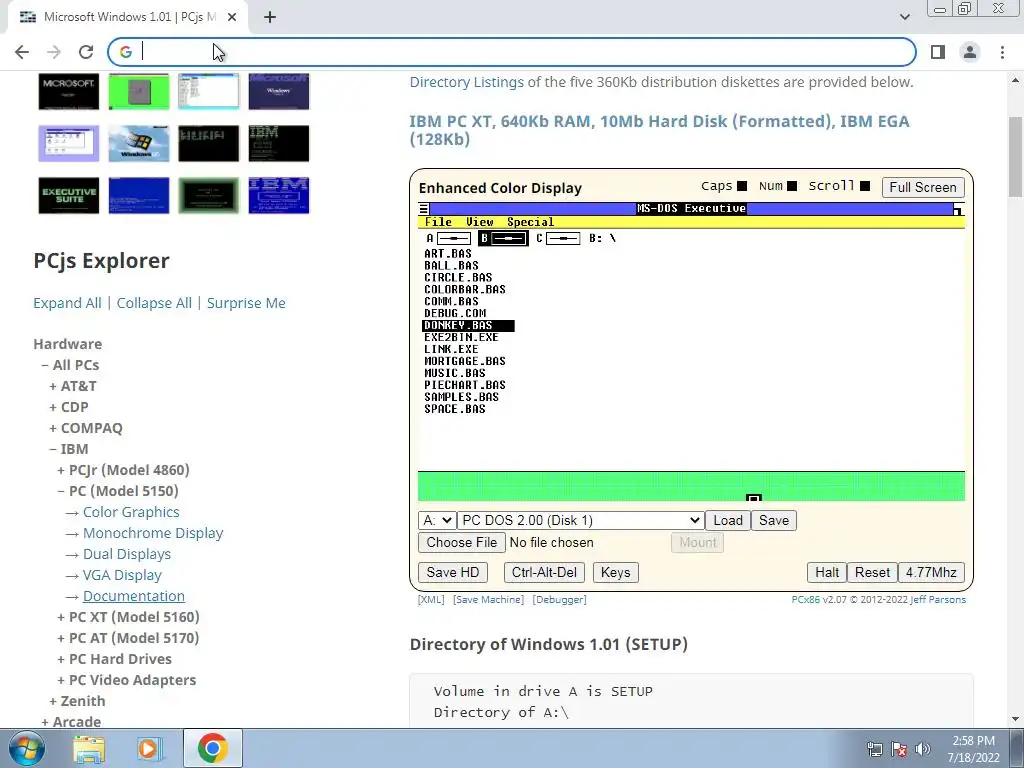1024x768 pixels.
Task: Click the Load diskette button
Action: click(728, 520)
